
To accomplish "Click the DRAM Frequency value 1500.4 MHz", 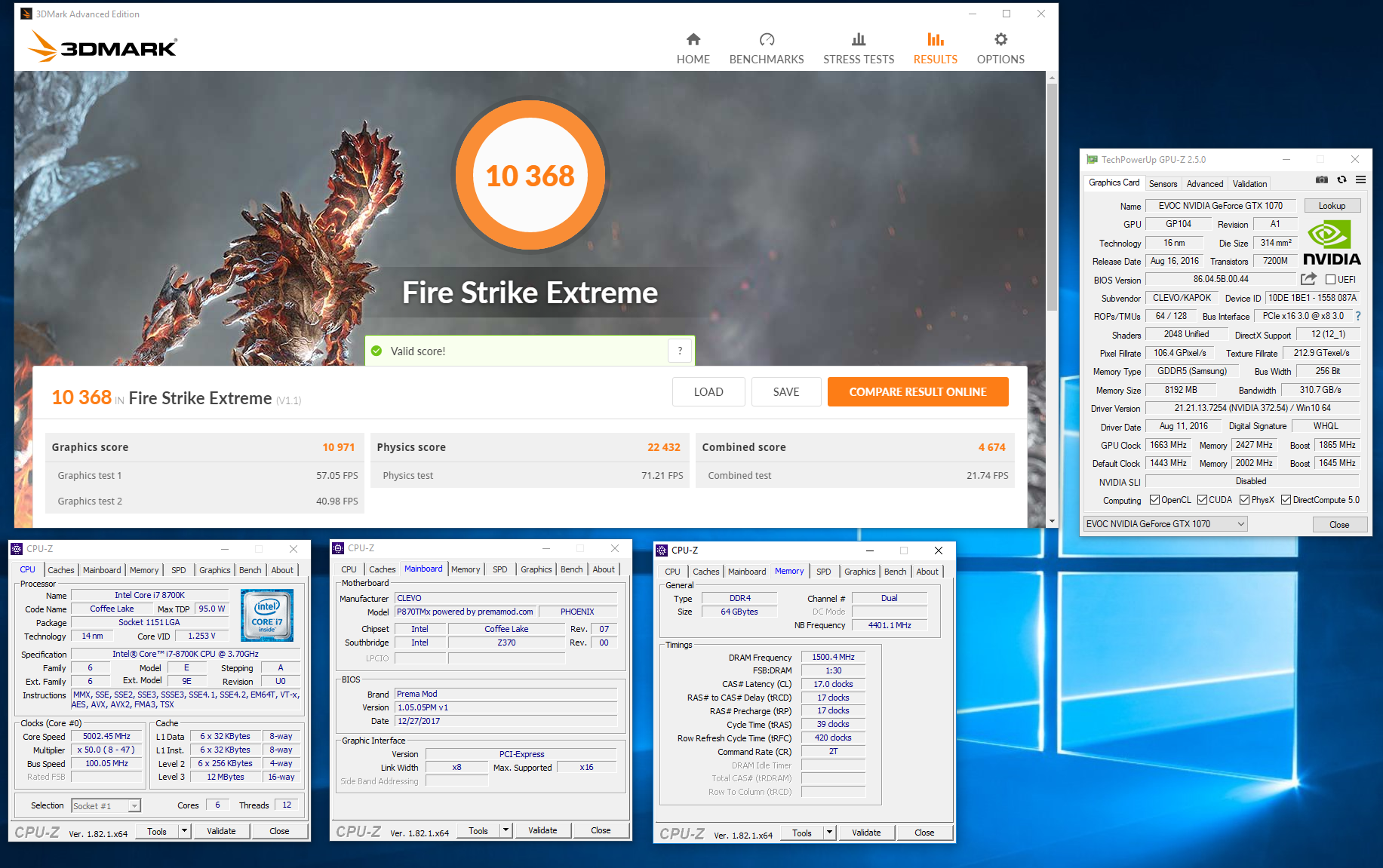I will click(833, 657).
